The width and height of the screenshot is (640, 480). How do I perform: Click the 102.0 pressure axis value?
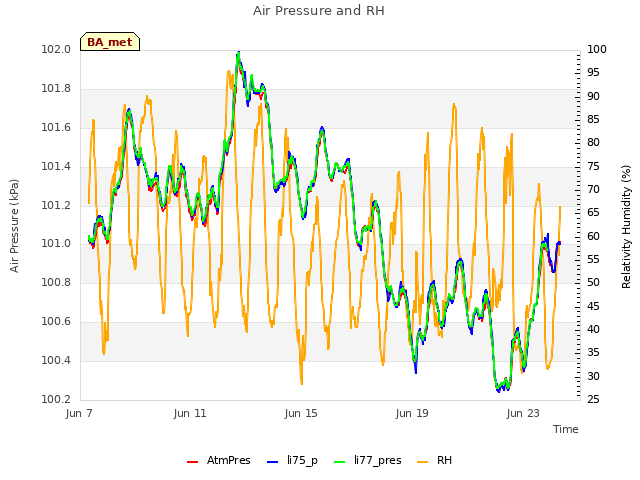(x=56, y=49)
